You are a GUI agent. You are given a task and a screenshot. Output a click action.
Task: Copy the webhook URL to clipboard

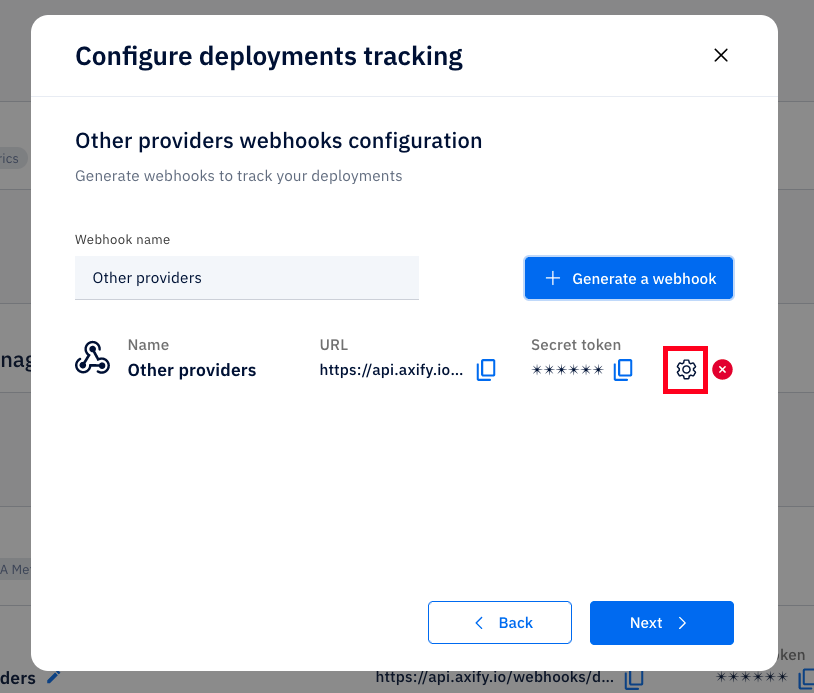click(x=486, y=370)
